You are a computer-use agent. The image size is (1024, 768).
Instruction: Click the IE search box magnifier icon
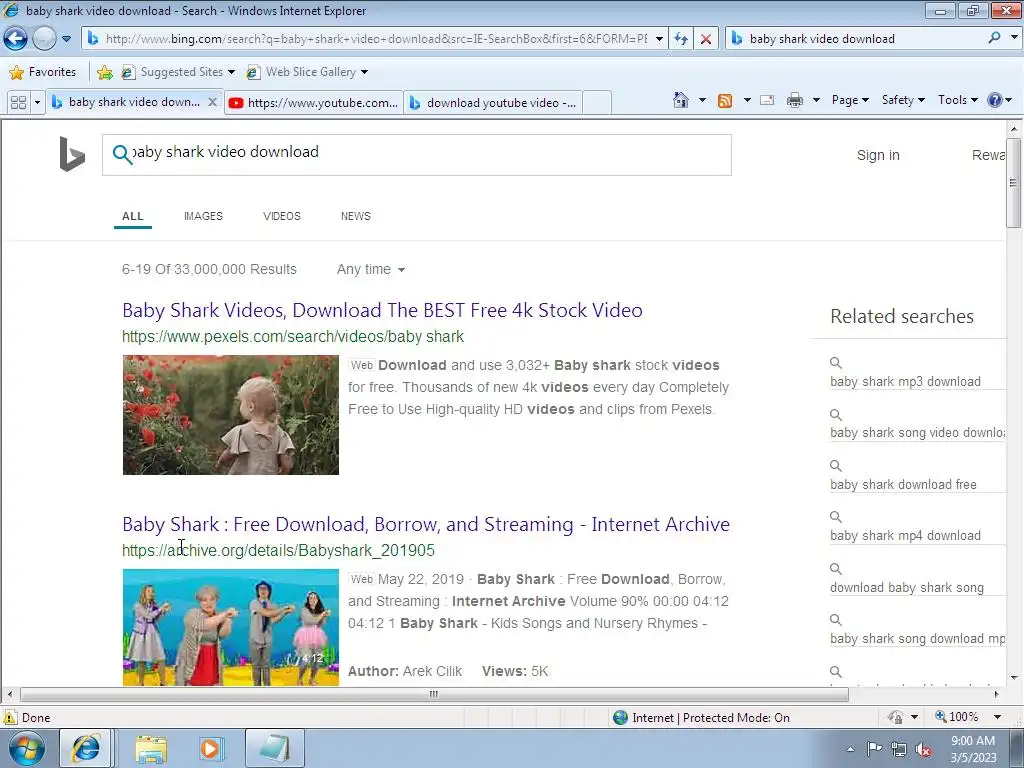click(994, 39)
